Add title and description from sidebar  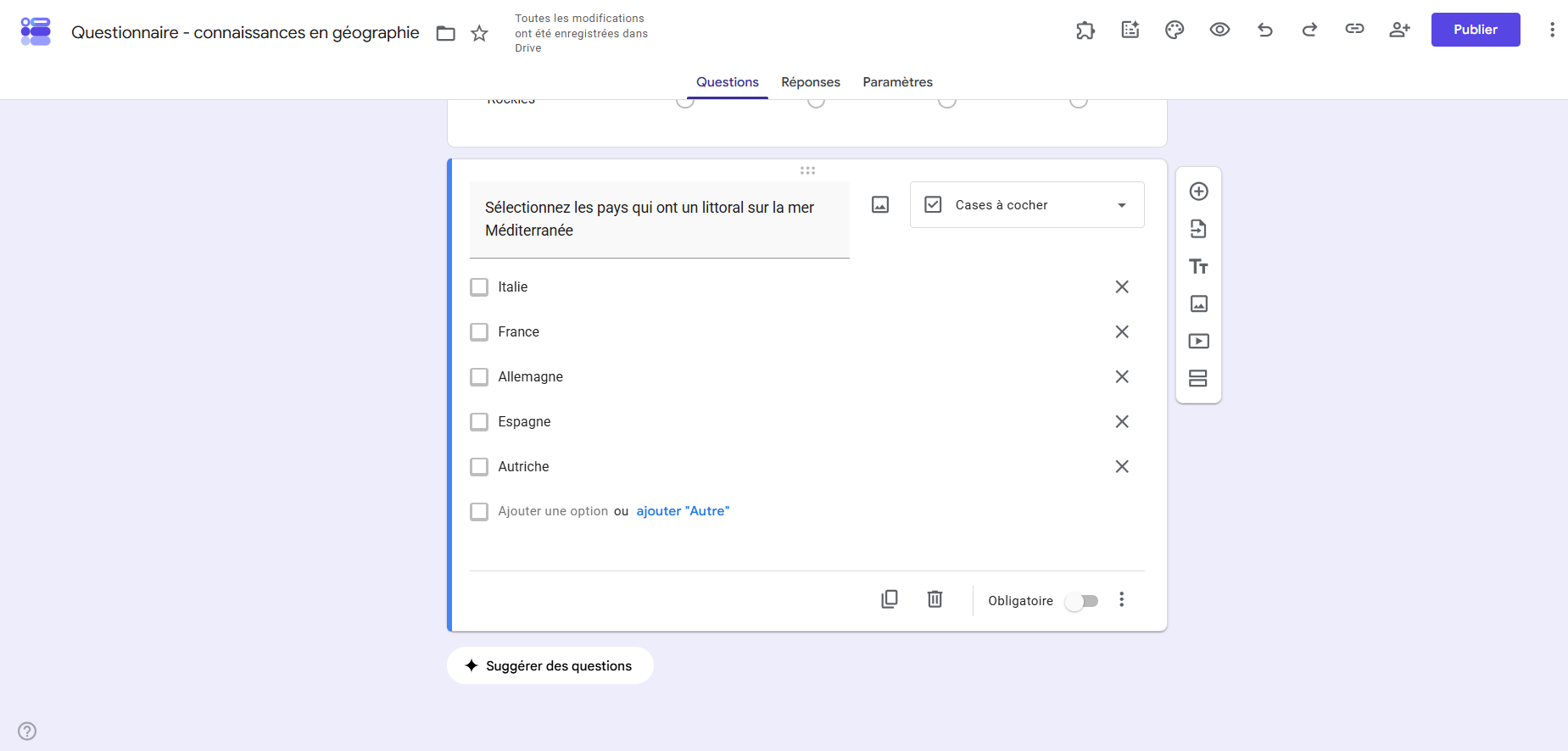click(1198, 266)
